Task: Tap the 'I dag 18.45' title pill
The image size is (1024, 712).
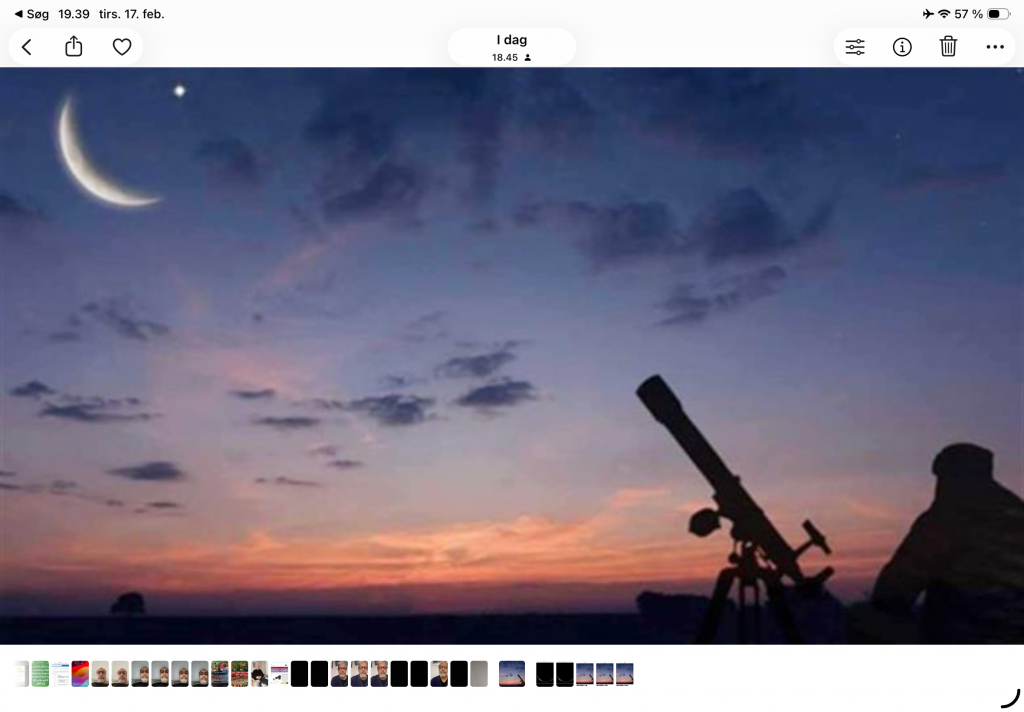Action: (511, 47)
